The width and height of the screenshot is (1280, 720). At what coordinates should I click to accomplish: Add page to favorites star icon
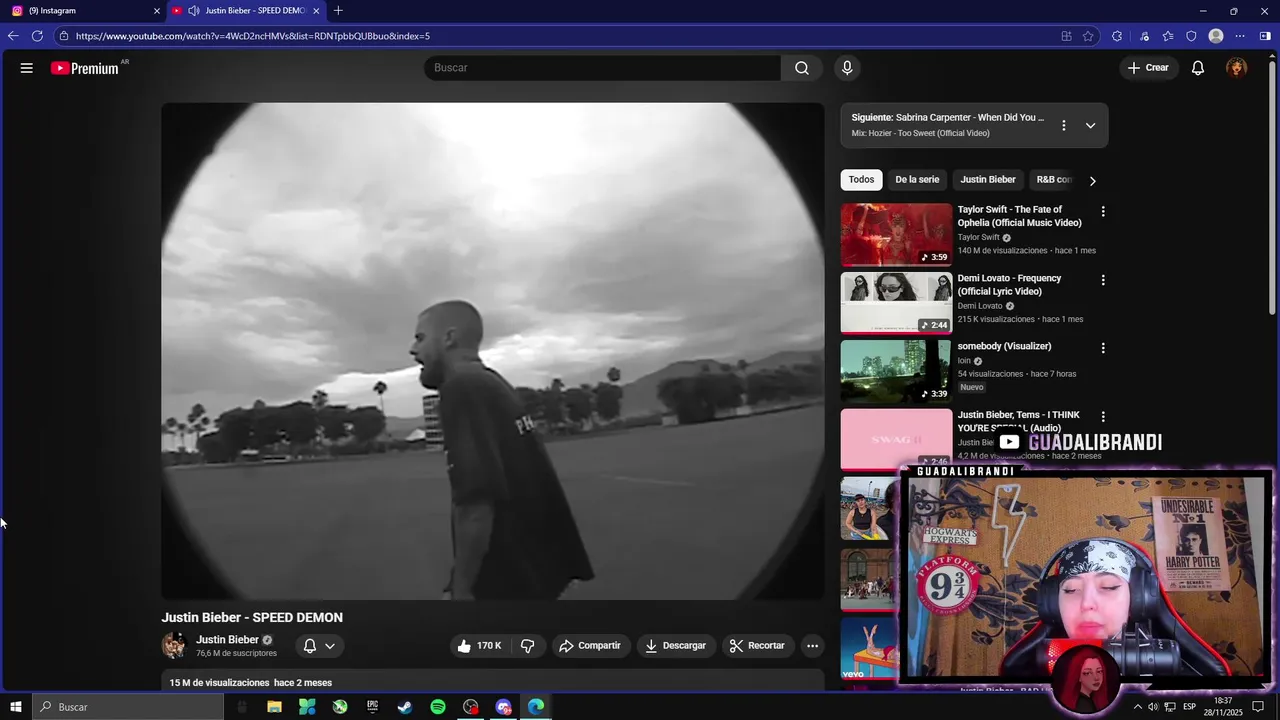1088,36
